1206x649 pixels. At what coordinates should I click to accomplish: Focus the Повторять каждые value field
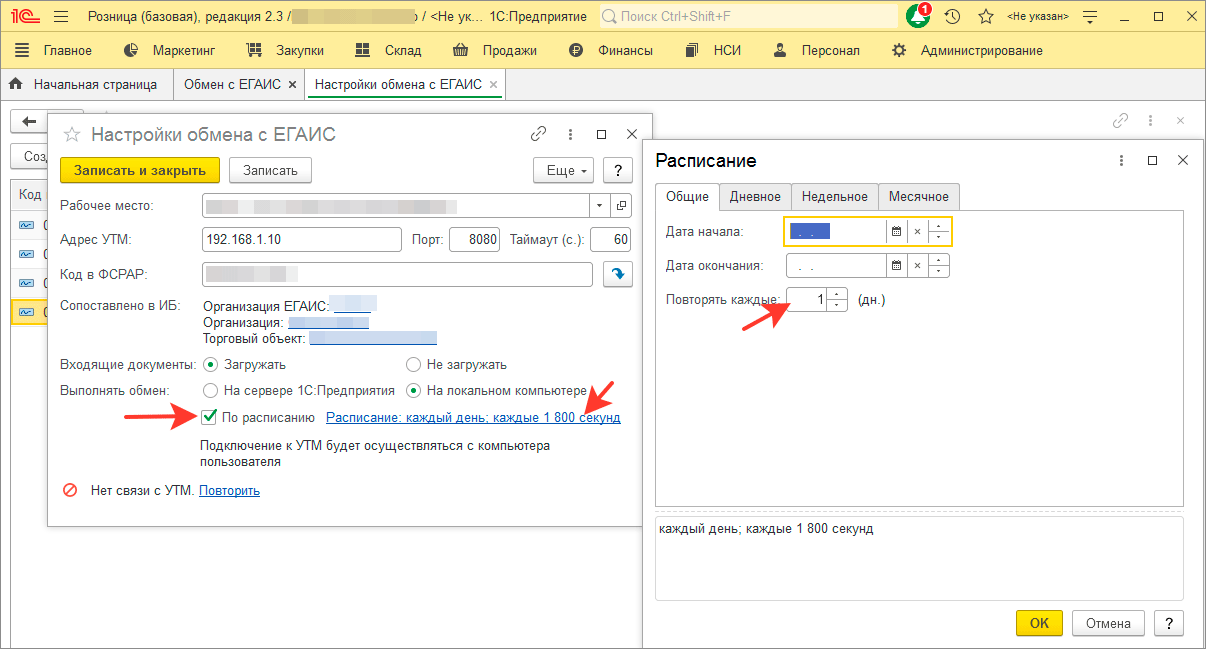(807, 299)
